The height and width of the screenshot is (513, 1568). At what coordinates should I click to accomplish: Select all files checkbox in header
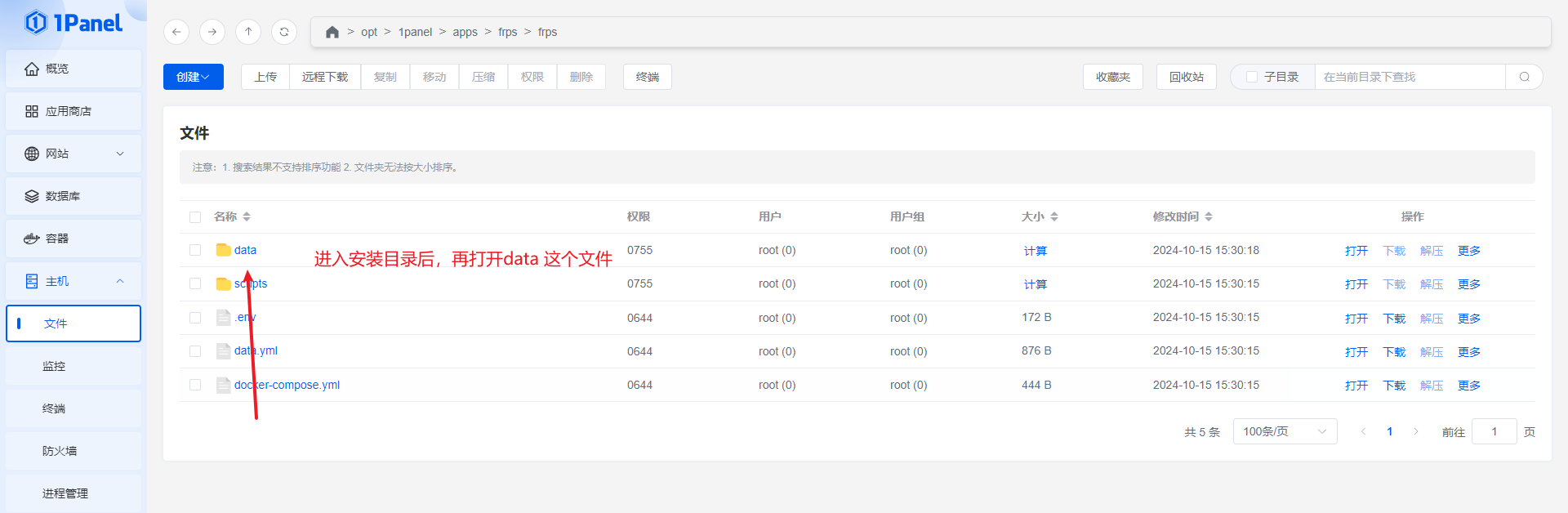click(x=195, y=217)
